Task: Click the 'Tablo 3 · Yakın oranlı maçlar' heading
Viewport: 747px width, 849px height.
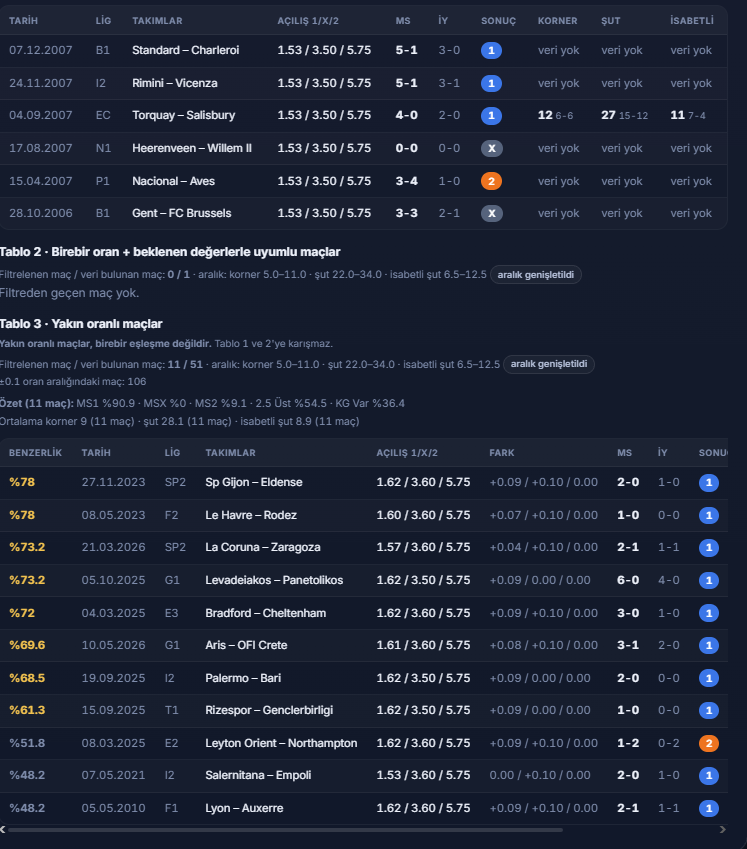Action: [81, 324]
